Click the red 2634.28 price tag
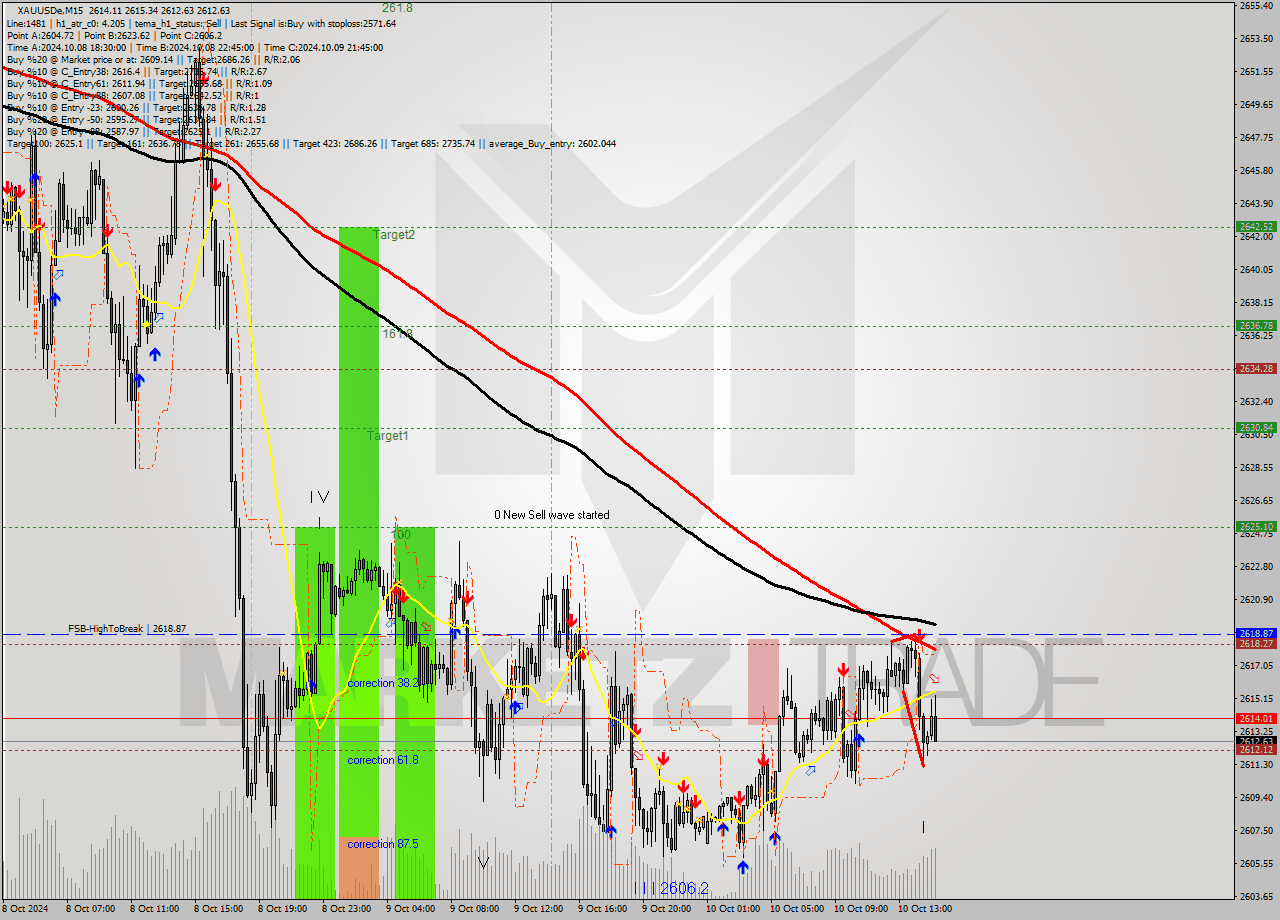 (x=1256, y=368)
